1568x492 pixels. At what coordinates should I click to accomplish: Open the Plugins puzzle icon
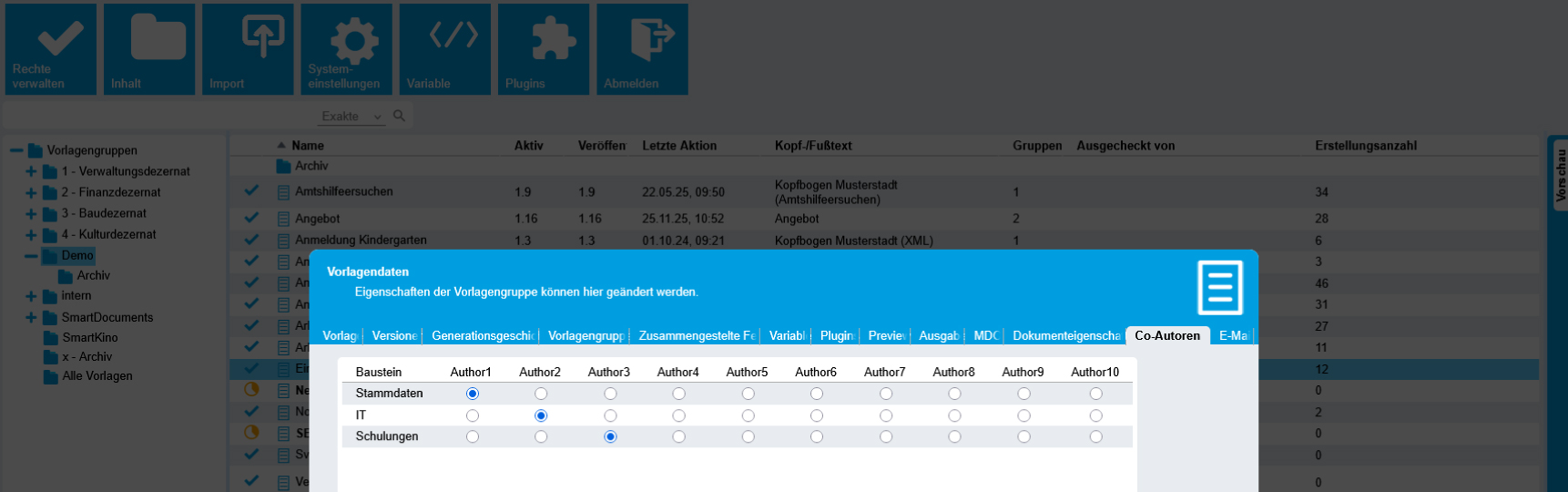tap(544, 49)
